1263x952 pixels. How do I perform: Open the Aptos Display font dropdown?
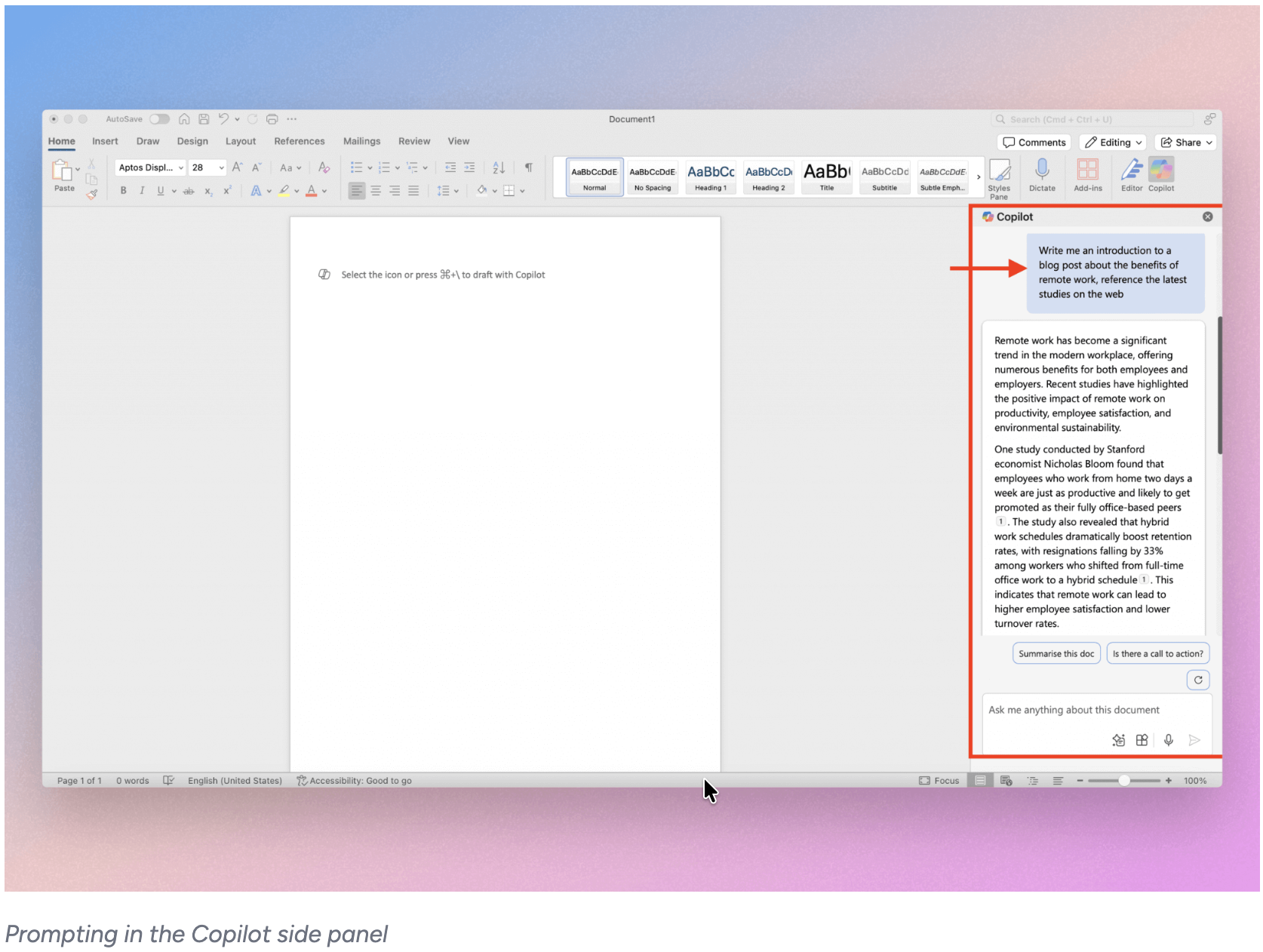(180, 167)
